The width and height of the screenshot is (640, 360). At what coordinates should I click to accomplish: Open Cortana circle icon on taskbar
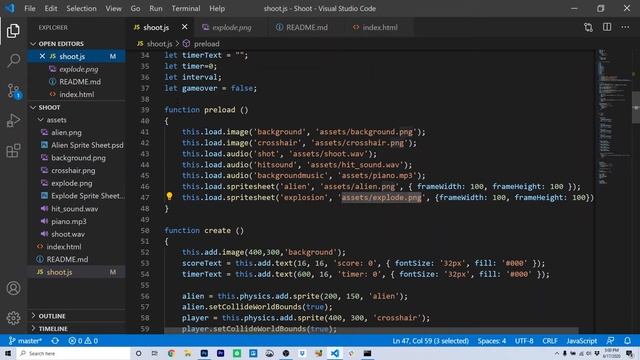(138, 353)
